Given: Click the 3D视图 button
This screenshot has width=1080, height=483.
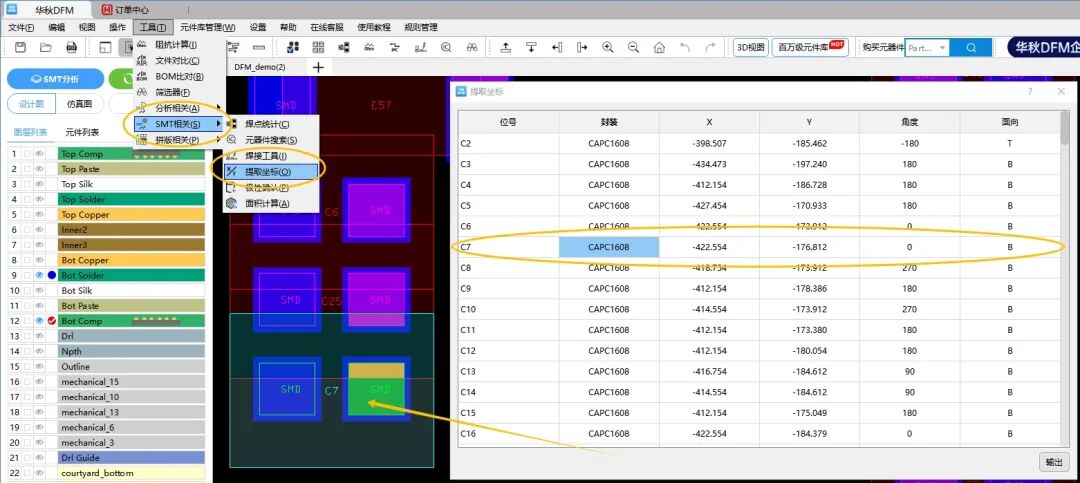Looking at the screenshot, I should tap(750, 47).
